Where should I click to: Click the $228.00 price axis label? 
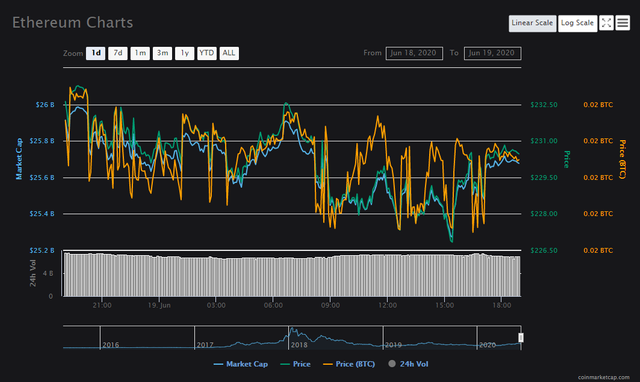point(544,214)
